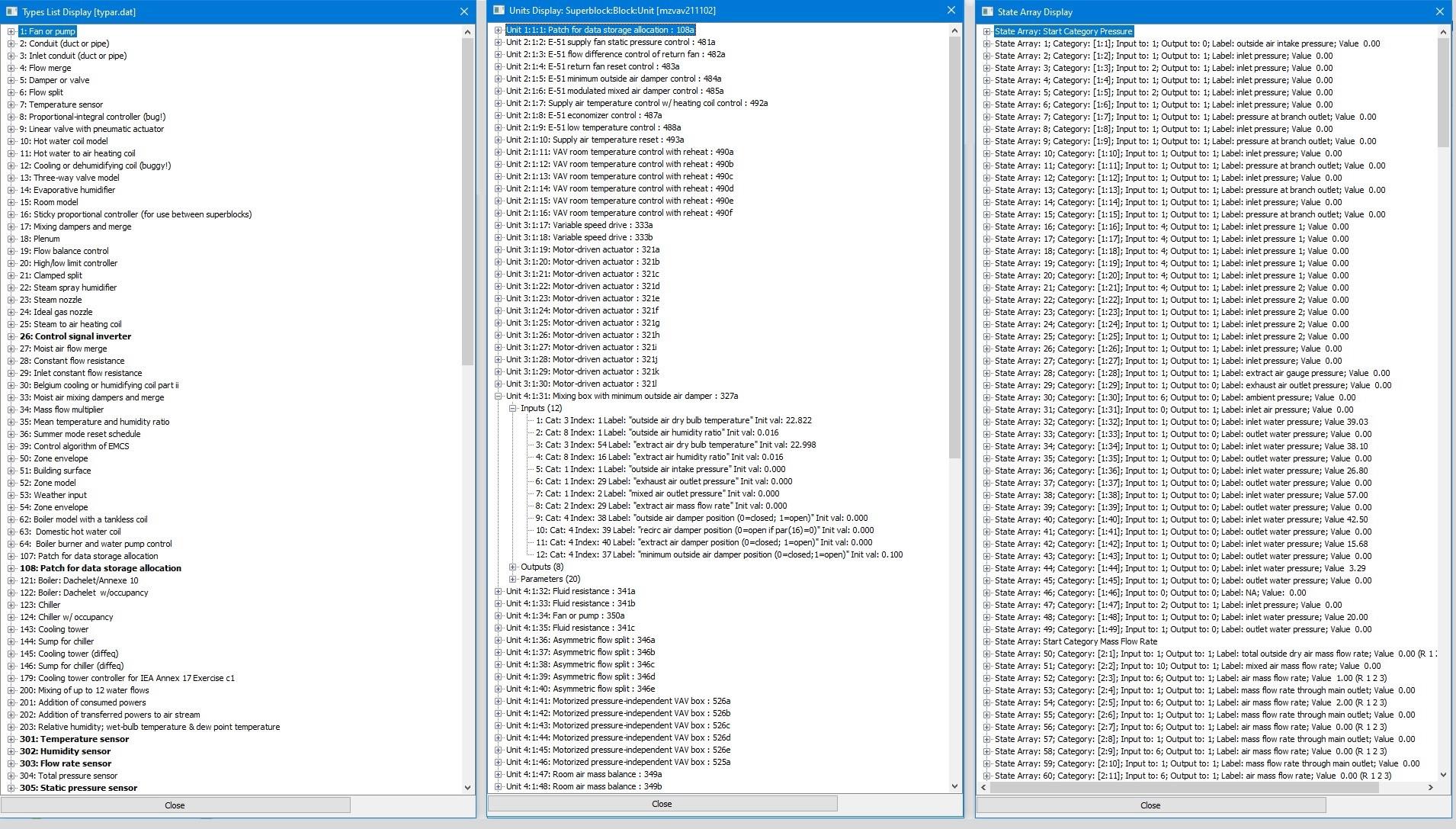The image size is (1456, 829).
Task: Collapse Unit 4:1:31 Mixing box node
Action: tap(499, 397)
